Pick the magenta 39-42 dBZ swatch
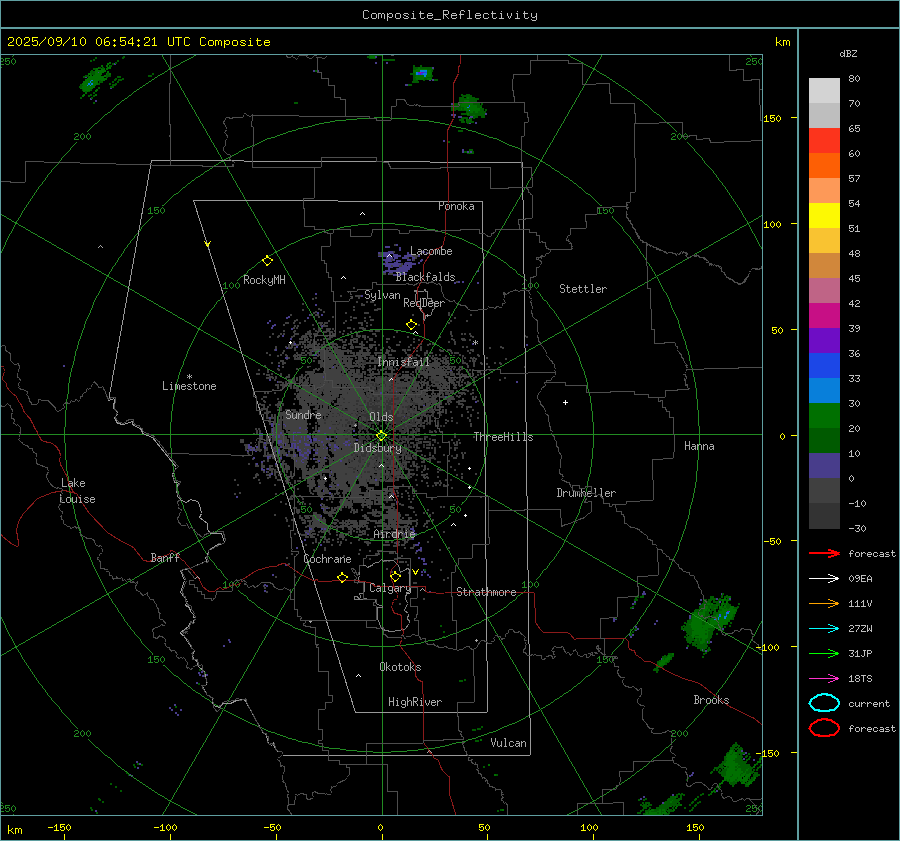 point(824,316)
